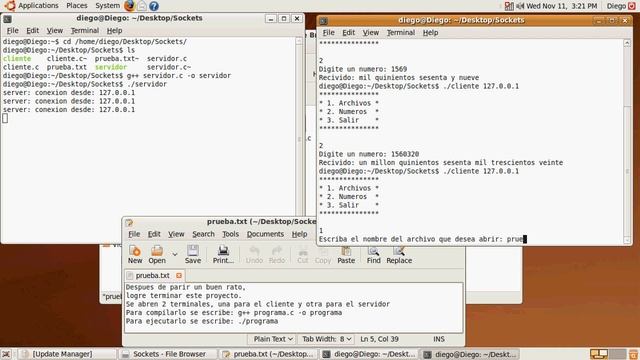
Task: Click the Trash icon in bottom panel
Action: 633,354
